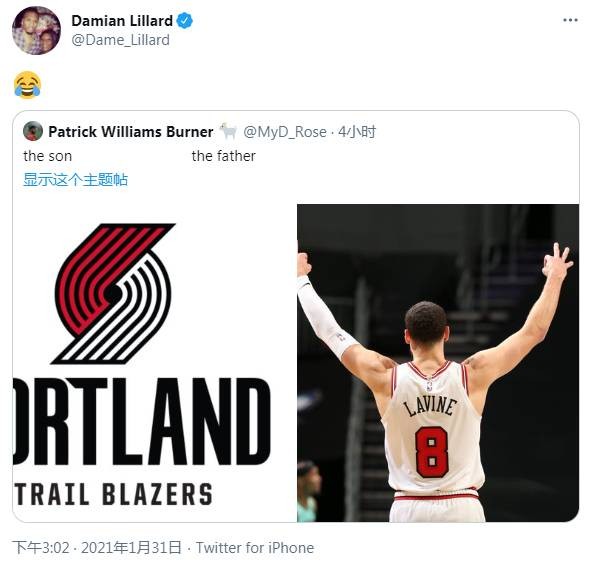This screenshot has height=562, width=590.
Task: Open Patrick Williams Burner's small avatar
Action: point(33,131)
